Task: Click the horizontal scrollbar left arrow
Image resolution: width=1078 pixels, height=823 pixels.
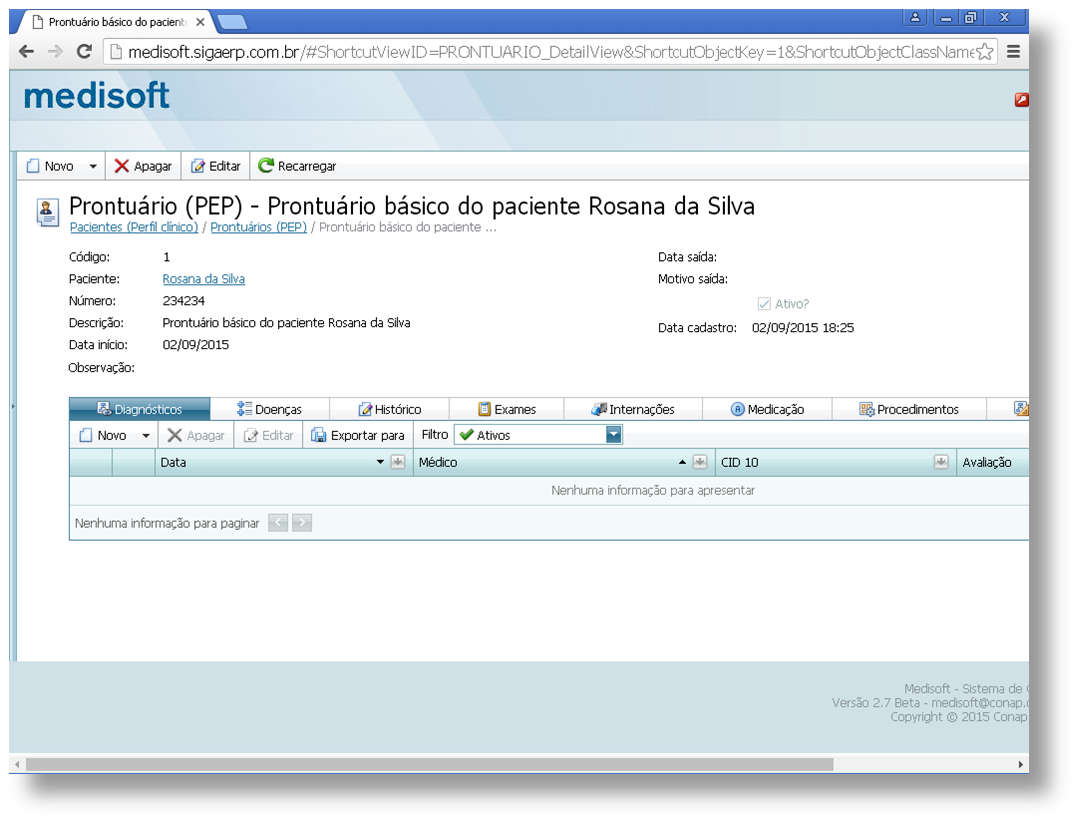Action: pos(17,765)
